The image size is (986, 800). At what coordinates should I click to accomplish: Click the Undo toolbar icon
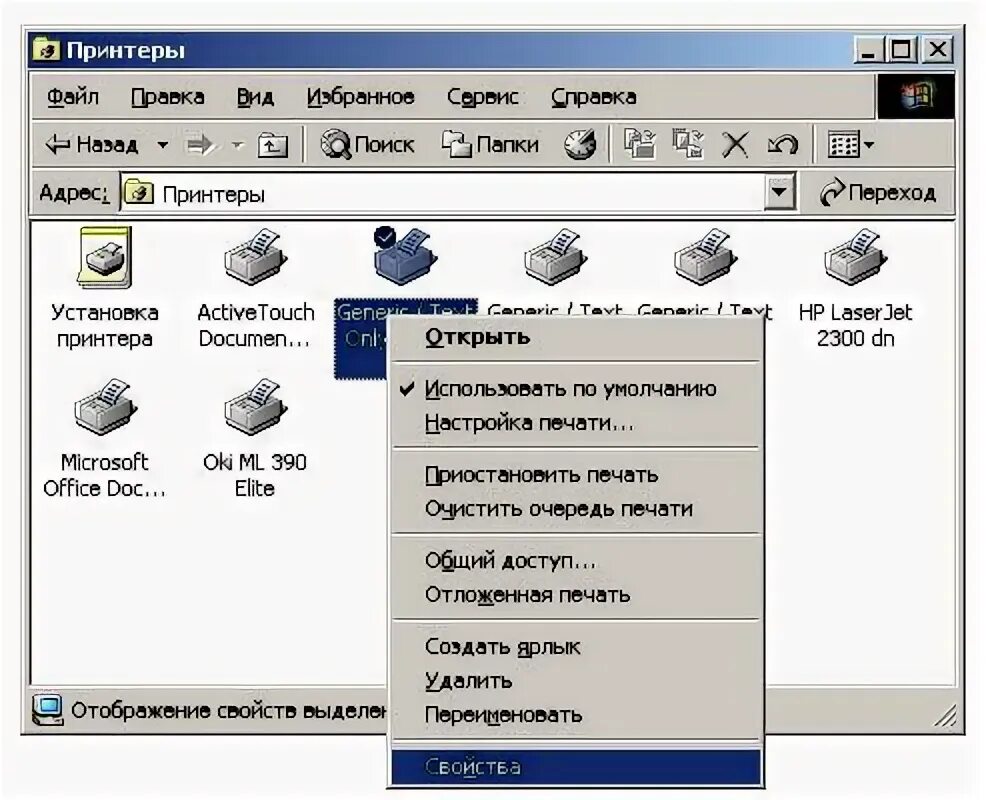point(782,145)
